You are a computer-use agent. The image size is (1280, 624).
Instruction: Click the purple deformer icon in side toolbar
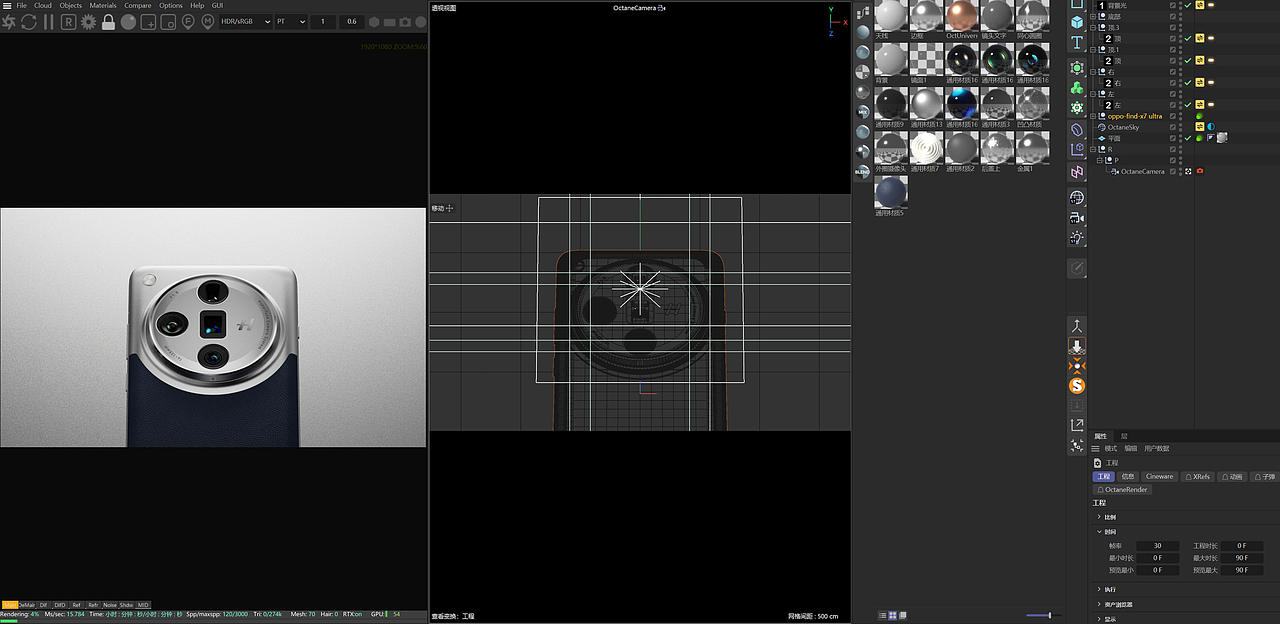1077,129
